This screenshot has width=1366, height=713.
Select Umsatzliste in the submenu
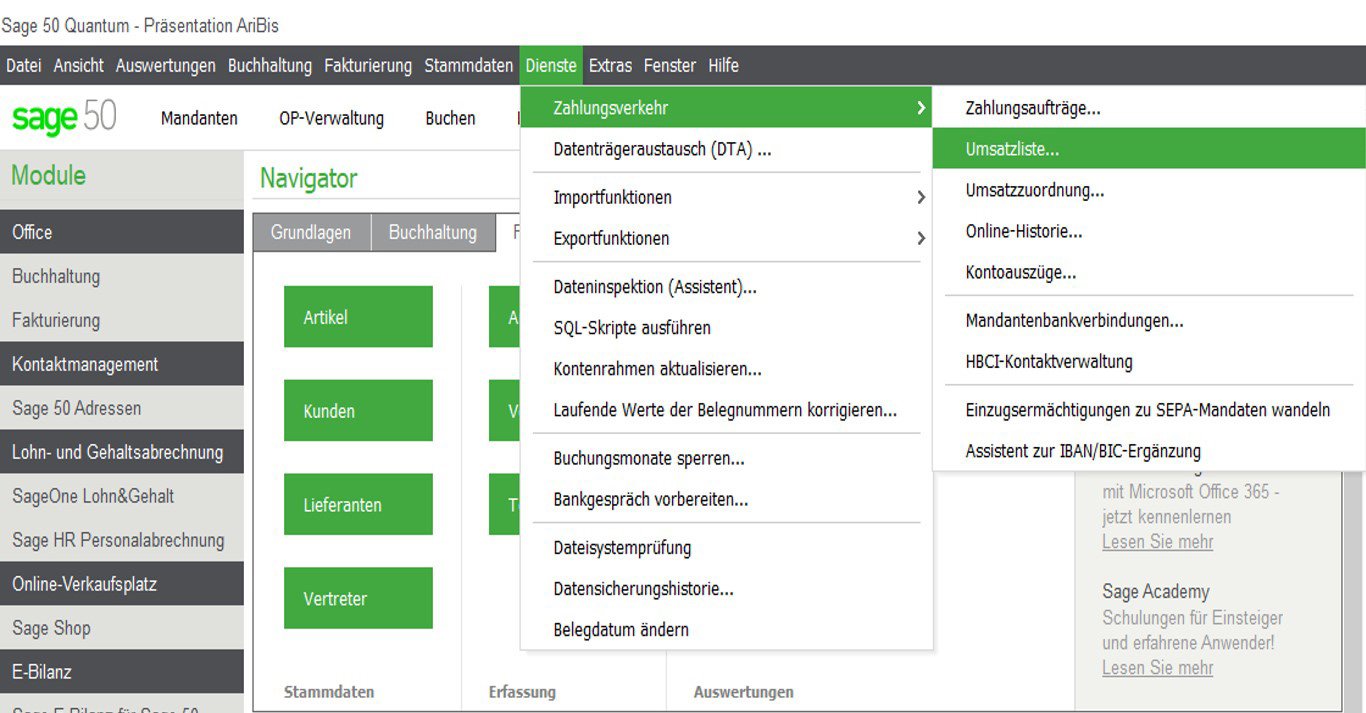click(x=1012, y=149)
